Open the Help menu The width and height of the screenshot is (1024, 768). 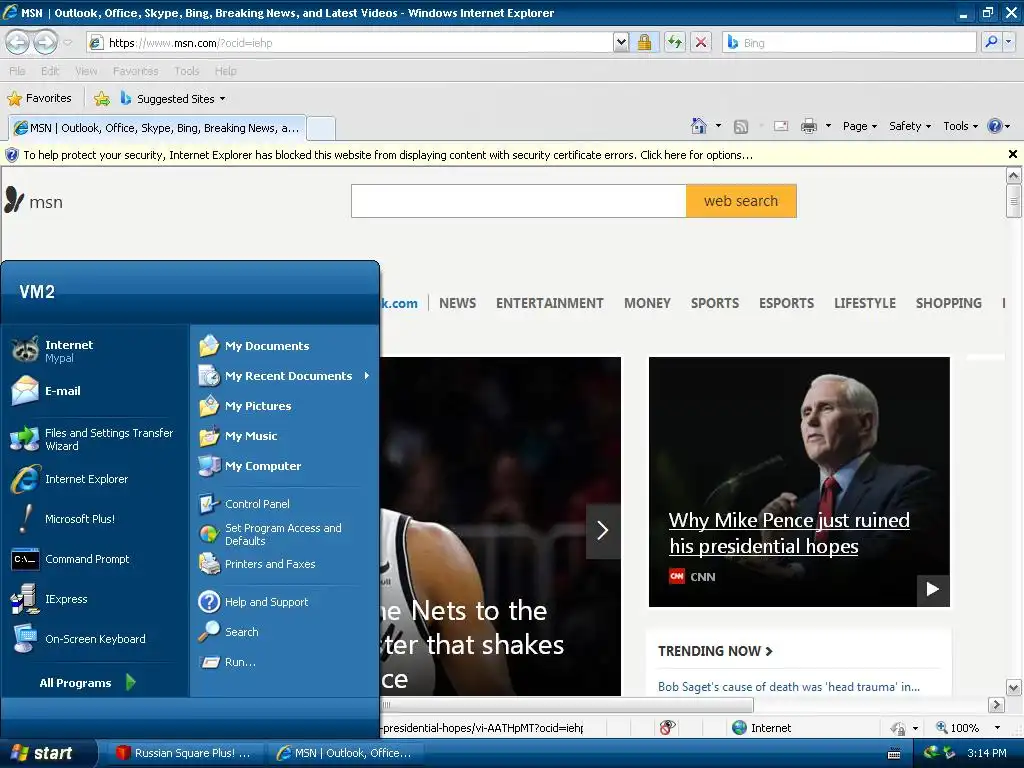(225, 71)
